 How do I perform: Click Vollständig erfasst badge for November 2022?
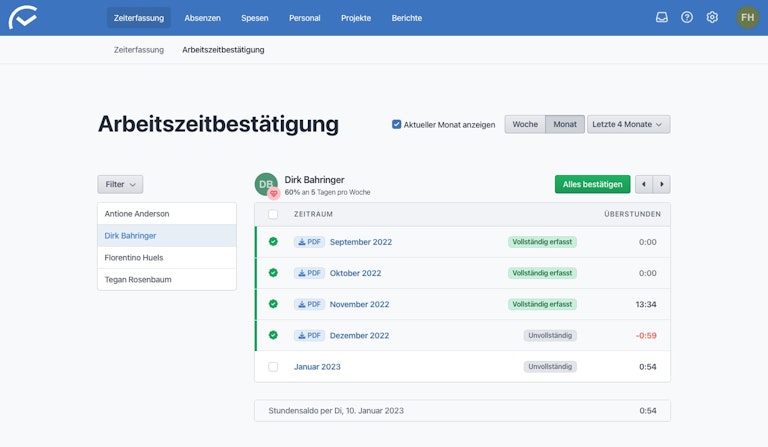542,304
